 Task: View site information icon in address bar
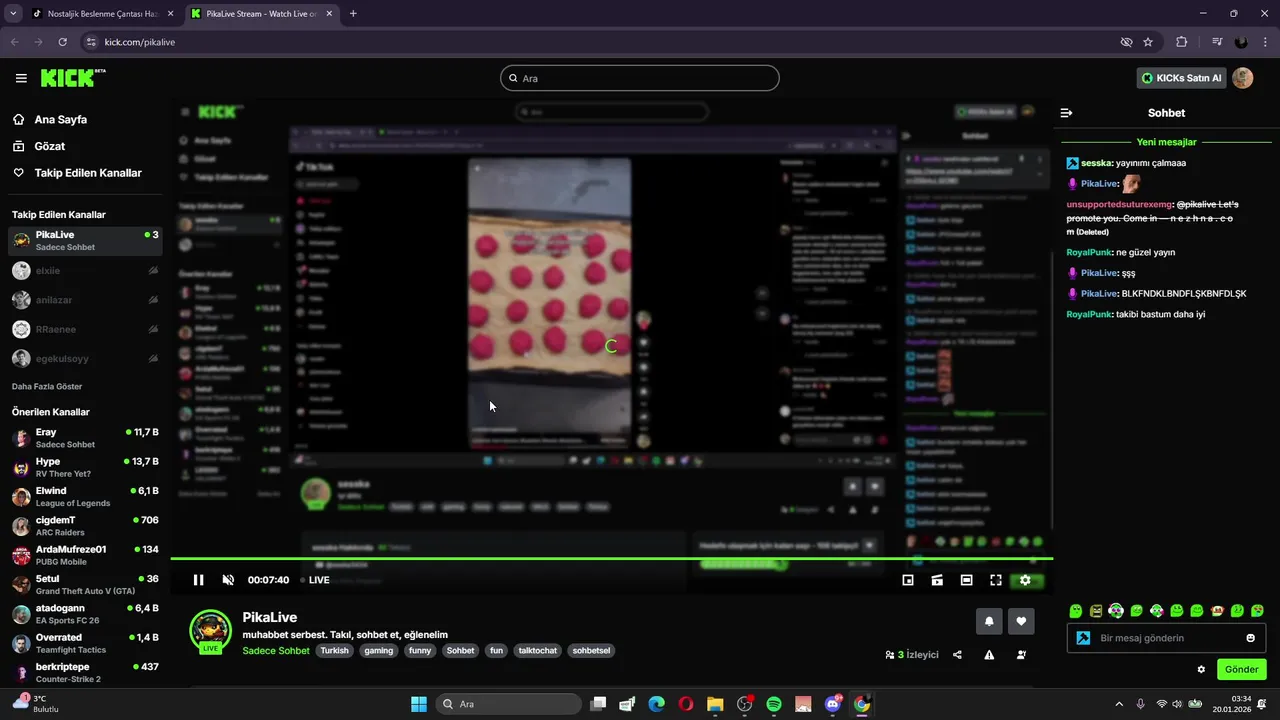tap(91, 42)
